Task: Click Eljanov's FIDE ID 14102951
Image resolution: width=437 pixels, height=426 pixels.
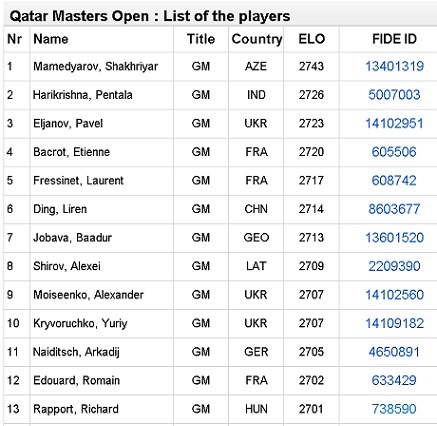Action: (394, 123)
